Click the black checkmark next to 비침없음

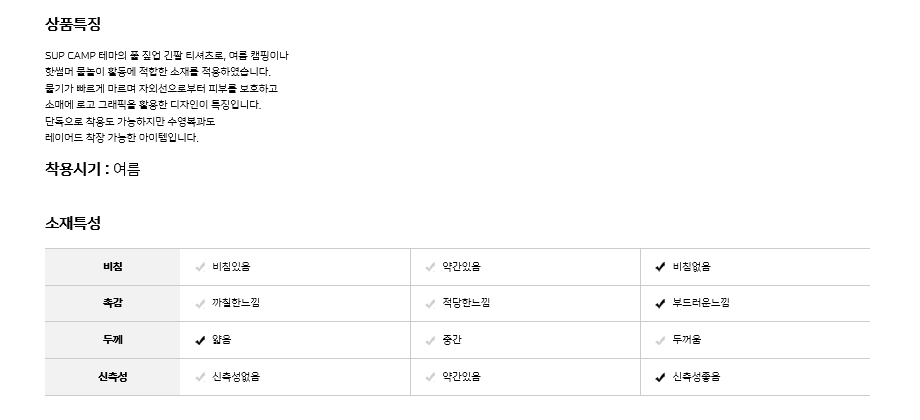point(660,267)
